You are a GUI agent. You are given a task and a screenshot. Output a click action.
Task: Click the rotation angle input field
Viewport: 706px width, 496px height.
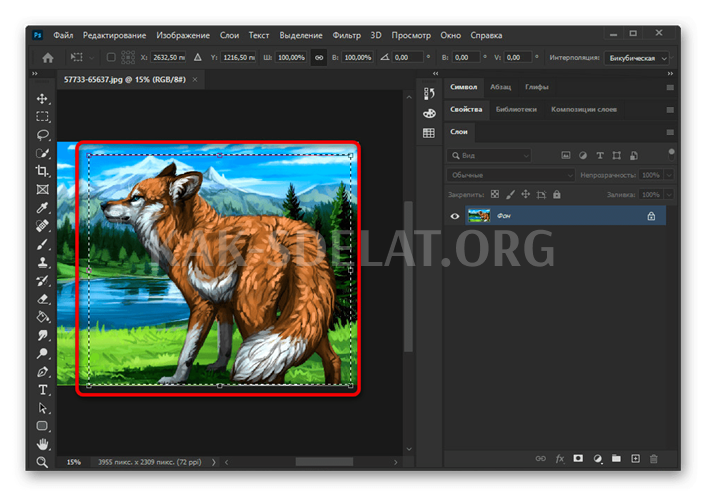point(407,58)
